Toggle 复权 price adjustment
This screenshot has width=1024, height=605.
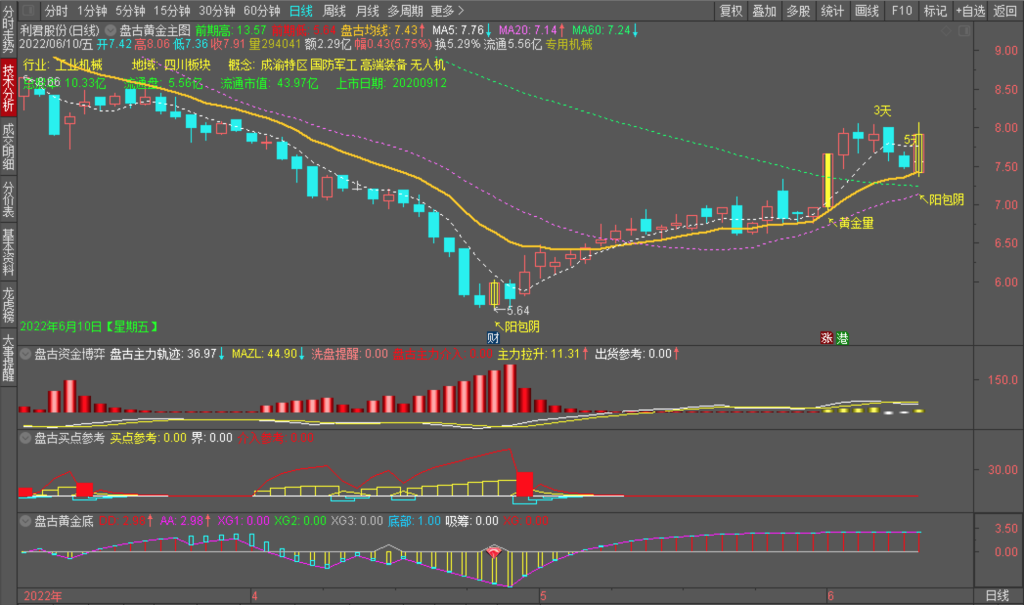(x=731, y=11)
